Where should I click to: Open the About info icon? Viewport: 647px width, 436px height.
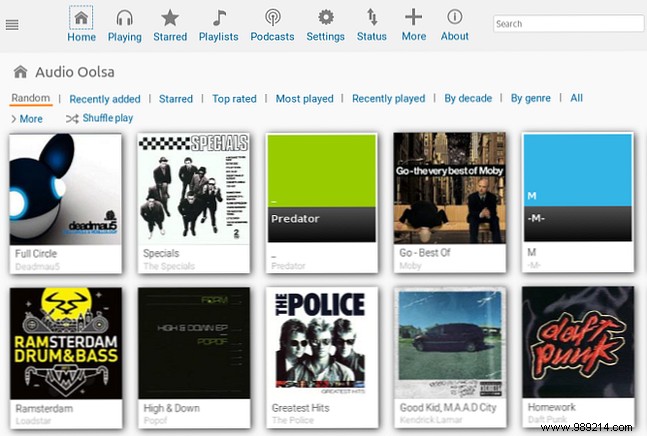454,17
